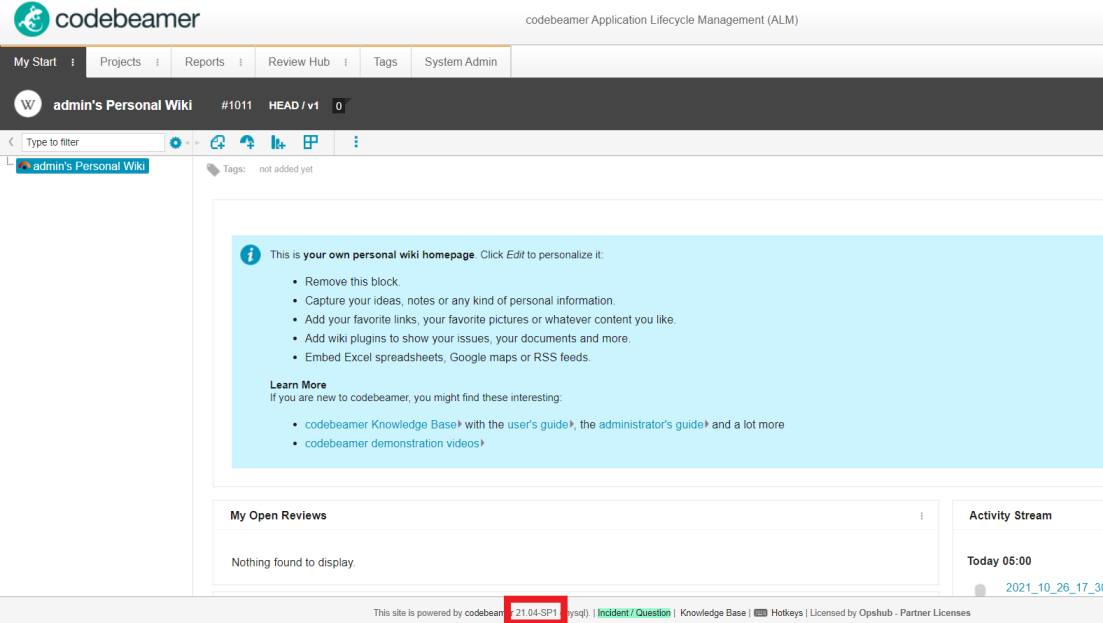
Task: Open My Open Reviews widget options menu
Action: 921,516
